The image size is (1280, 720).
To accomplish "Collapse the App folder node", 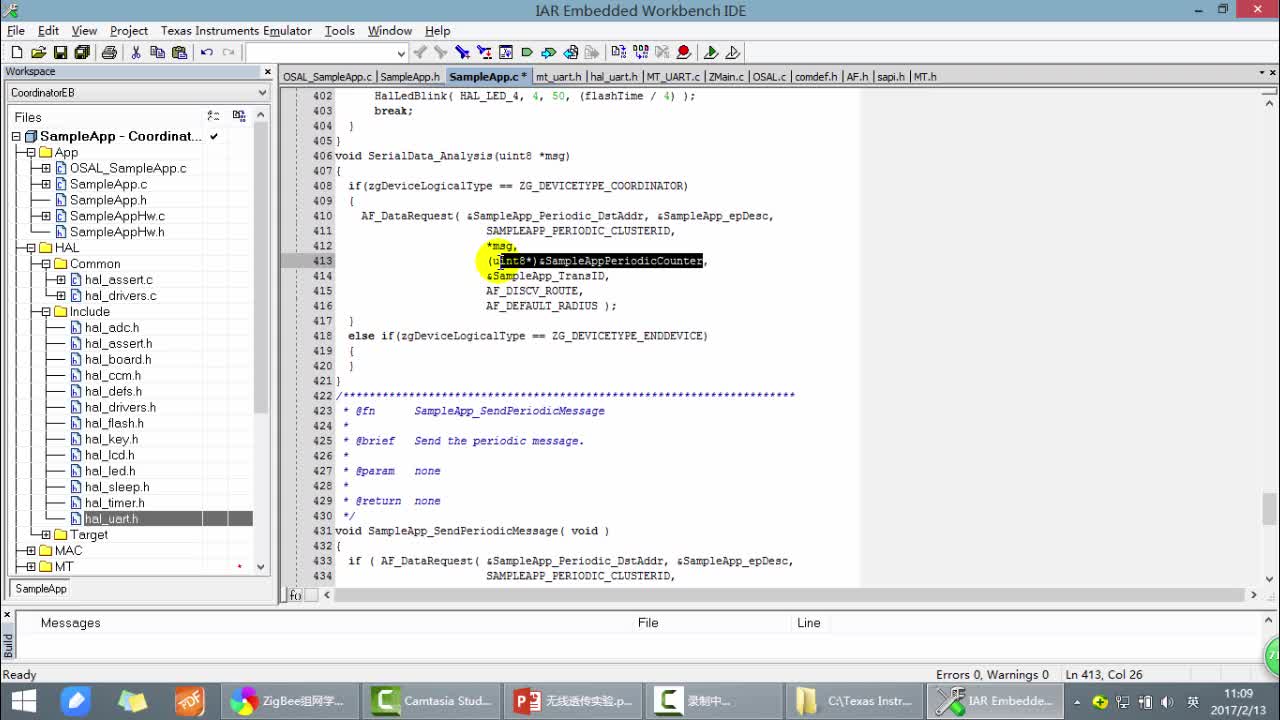I will coord(31,152).
